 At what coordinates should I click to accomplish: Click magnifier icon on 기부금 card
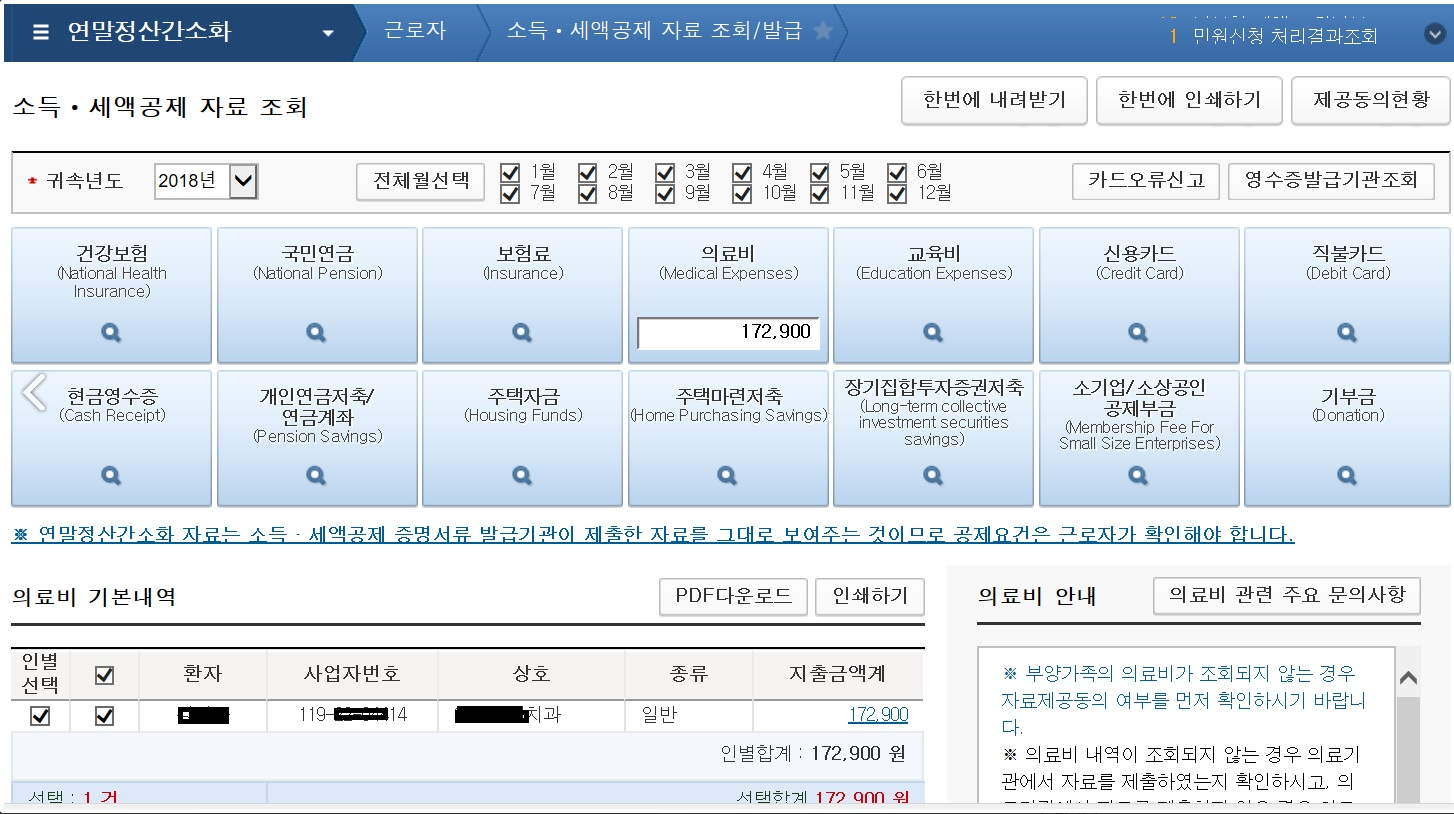coord(1347,475)
